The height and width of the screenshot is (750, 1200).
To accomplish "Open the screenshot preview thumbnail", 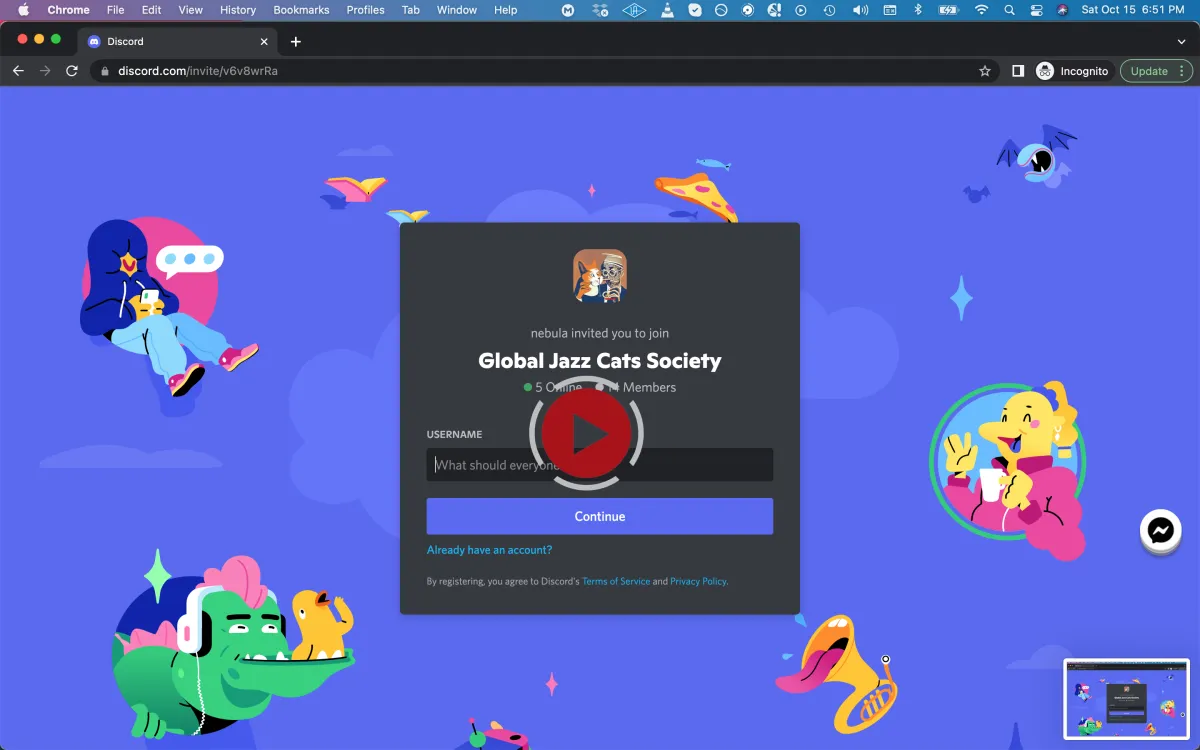I will (1126, 698).
